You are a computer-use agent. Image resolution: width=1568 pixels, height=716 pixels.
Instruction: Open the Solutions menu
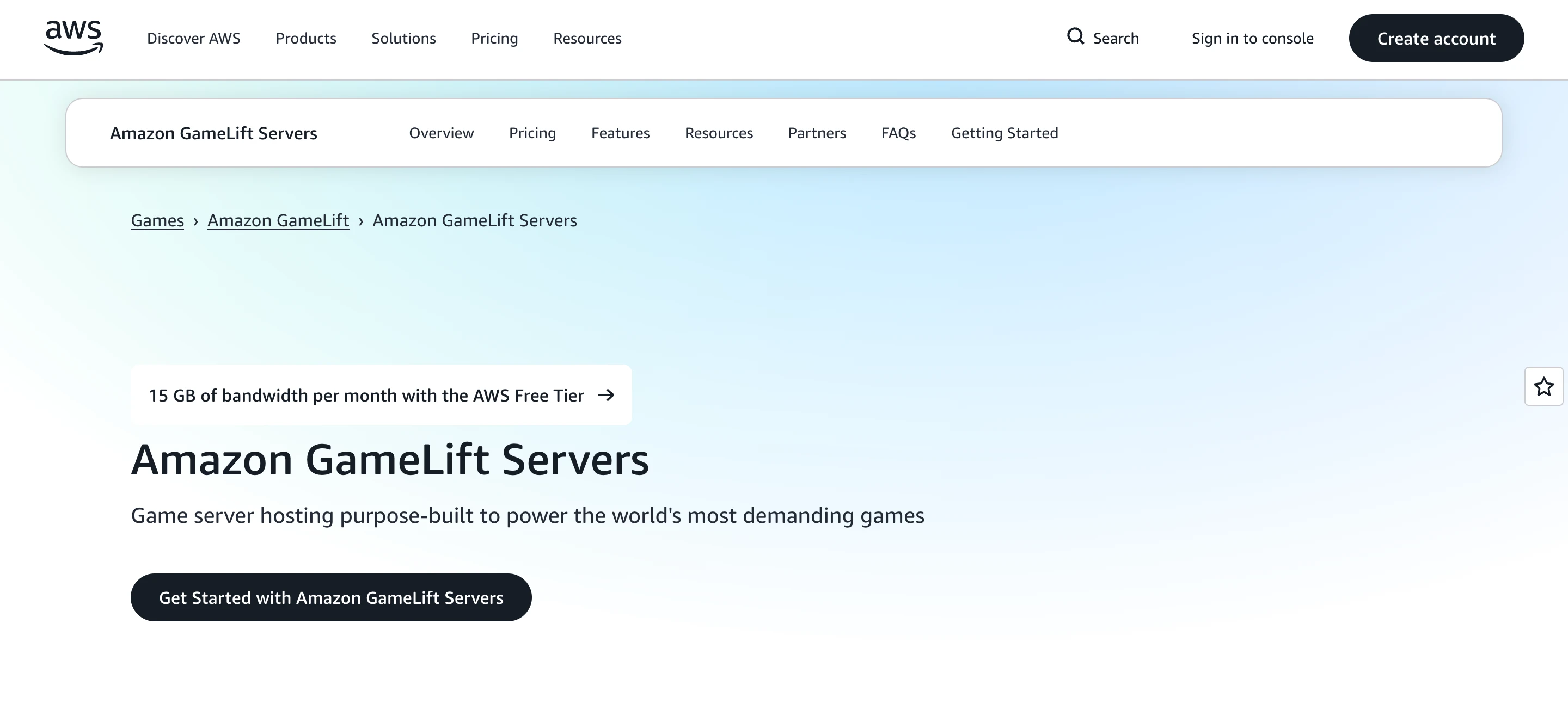(x=403, y=38)
